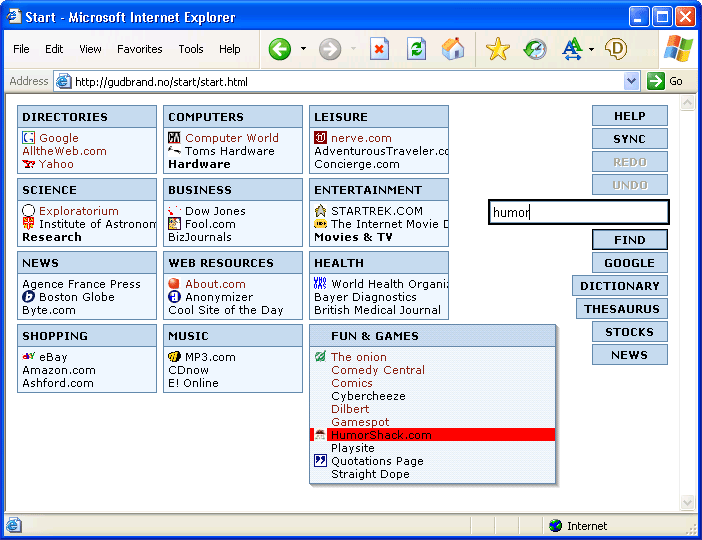Open the Edit menu
This screenshot has width=702, height=540.
pos(54,49)
